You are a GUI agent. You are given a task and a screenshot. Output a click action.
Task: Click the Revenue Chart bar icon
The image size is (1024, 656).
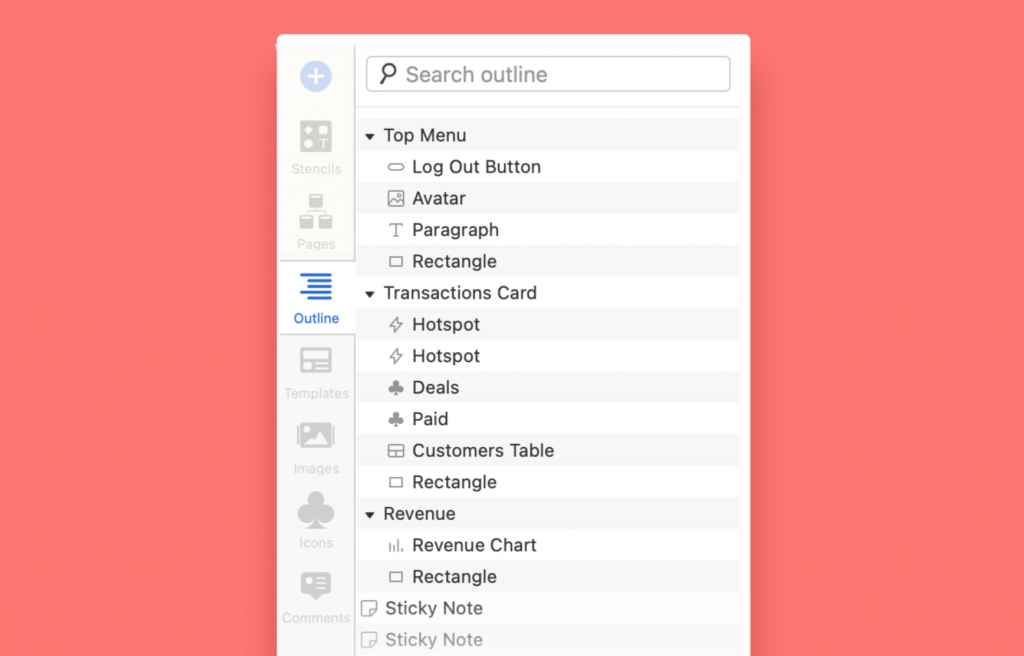[396, 546]
